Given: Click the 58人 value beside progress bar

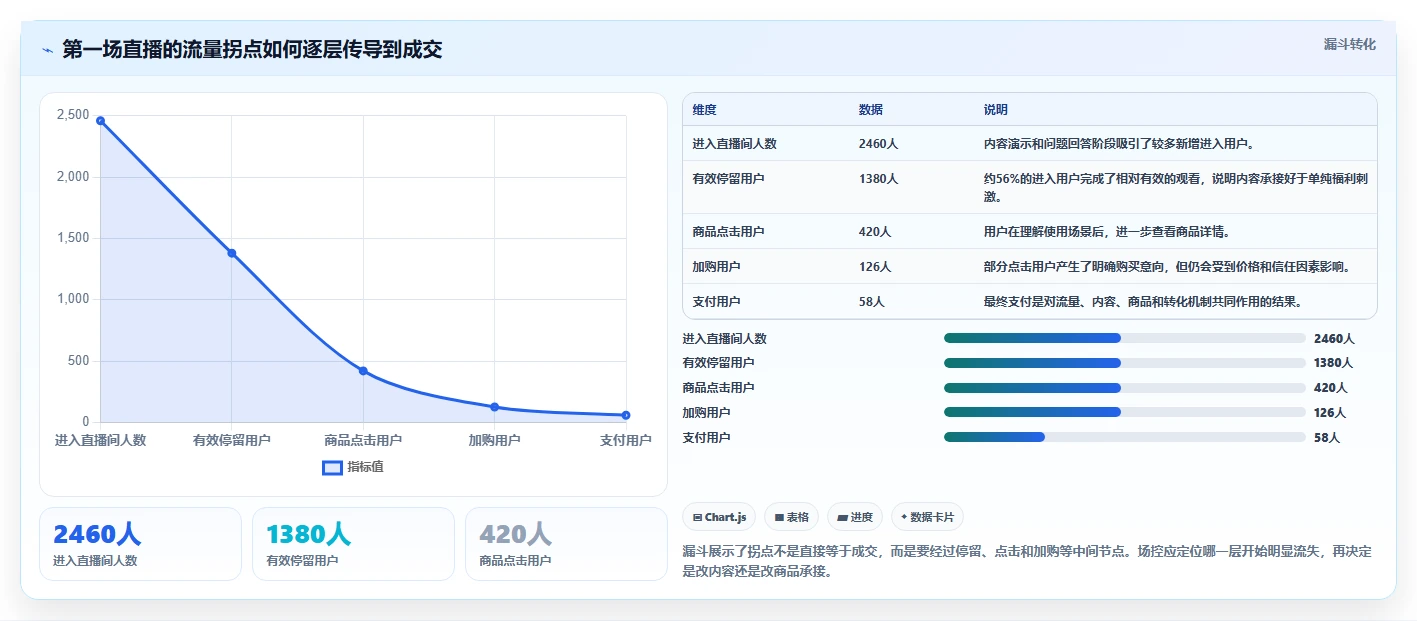Looking at the screenshot, I should 1327,438.
